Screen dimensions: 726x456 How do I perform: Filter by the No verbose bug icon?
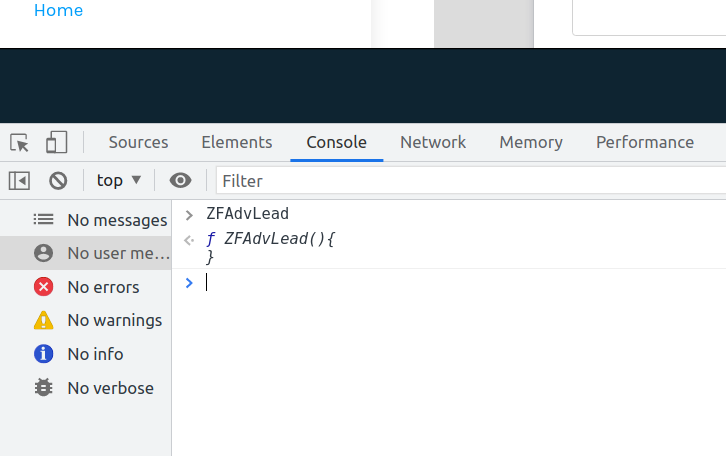pos(43,388)
